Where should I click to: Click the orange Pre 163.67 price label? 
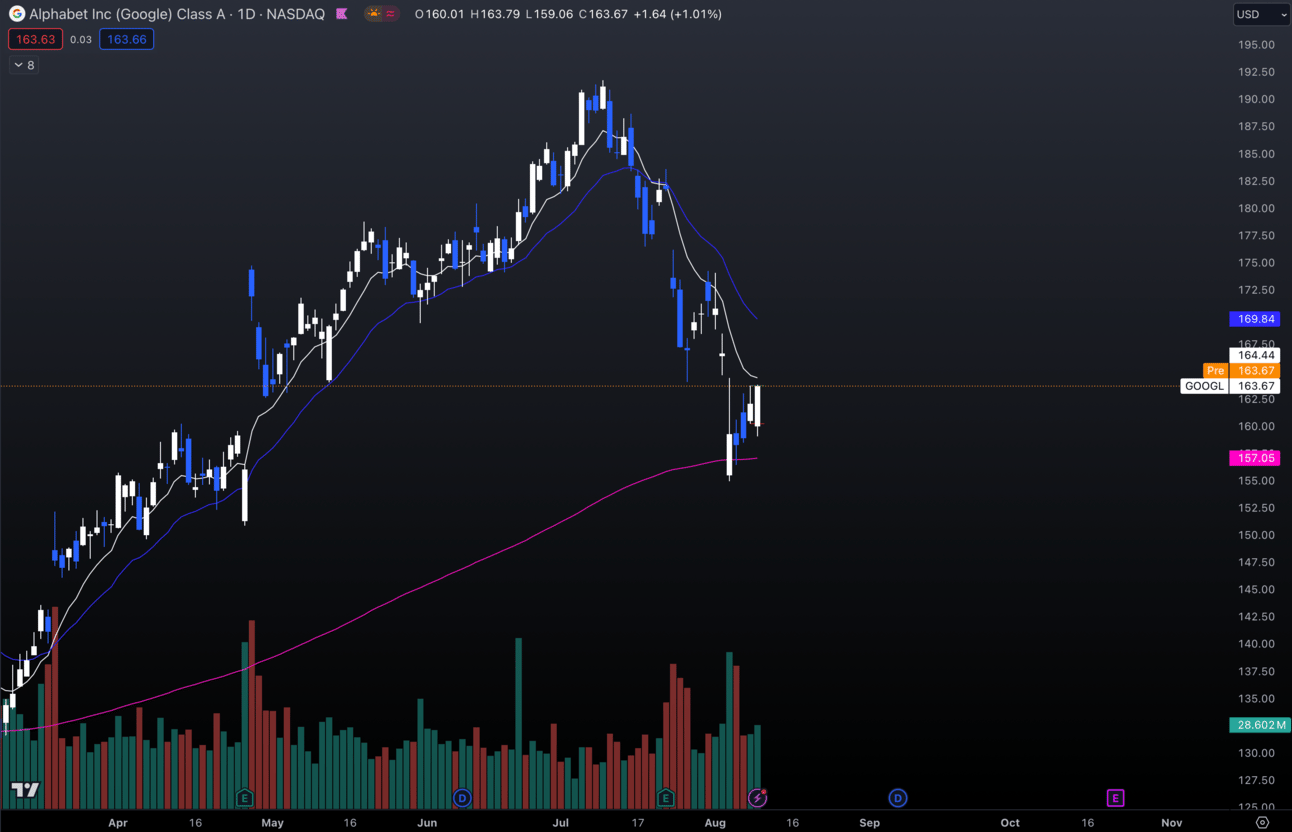point(1242,370)
